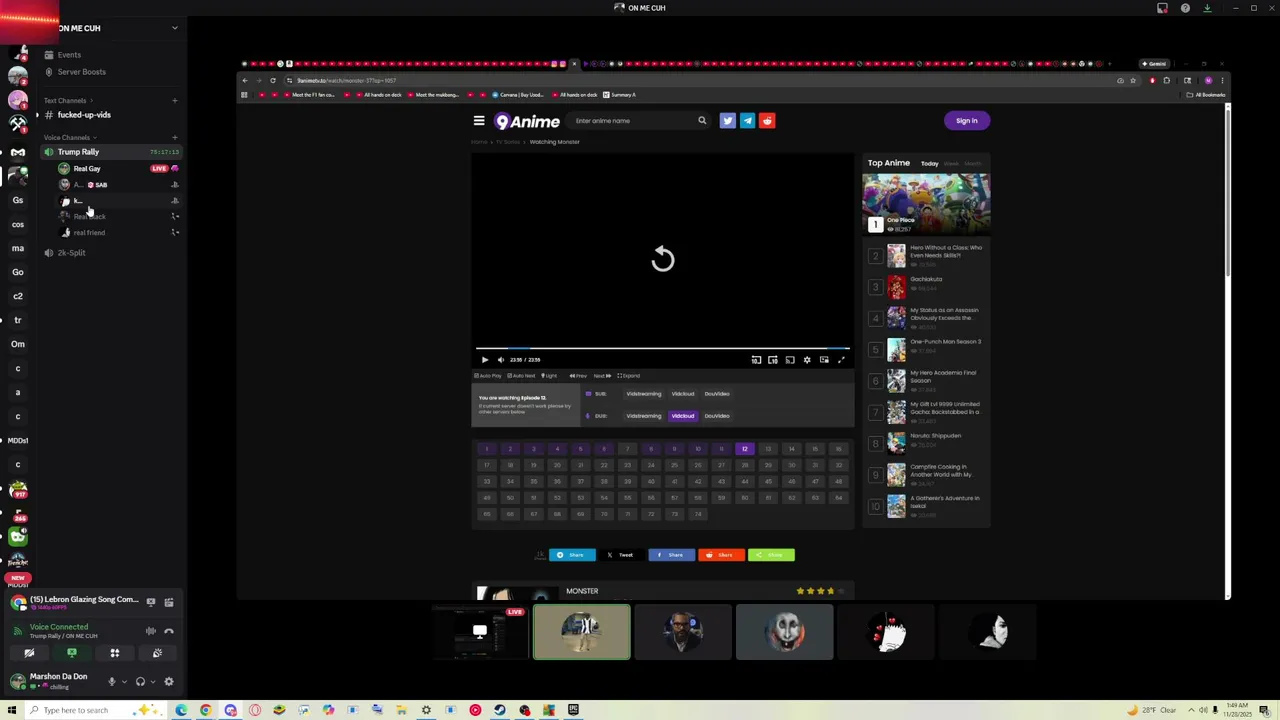
Task: Create channel in Text Channels
Action: pyautogui.click(x=174, y=101)
